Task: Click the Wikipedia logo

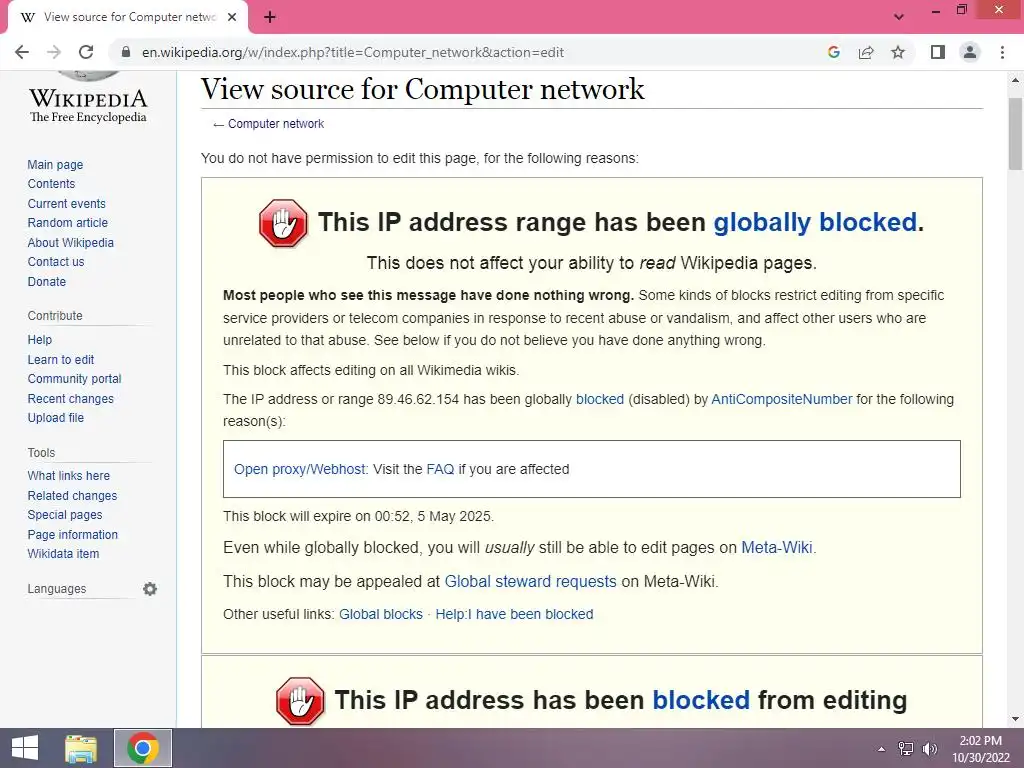Action: 88,97
